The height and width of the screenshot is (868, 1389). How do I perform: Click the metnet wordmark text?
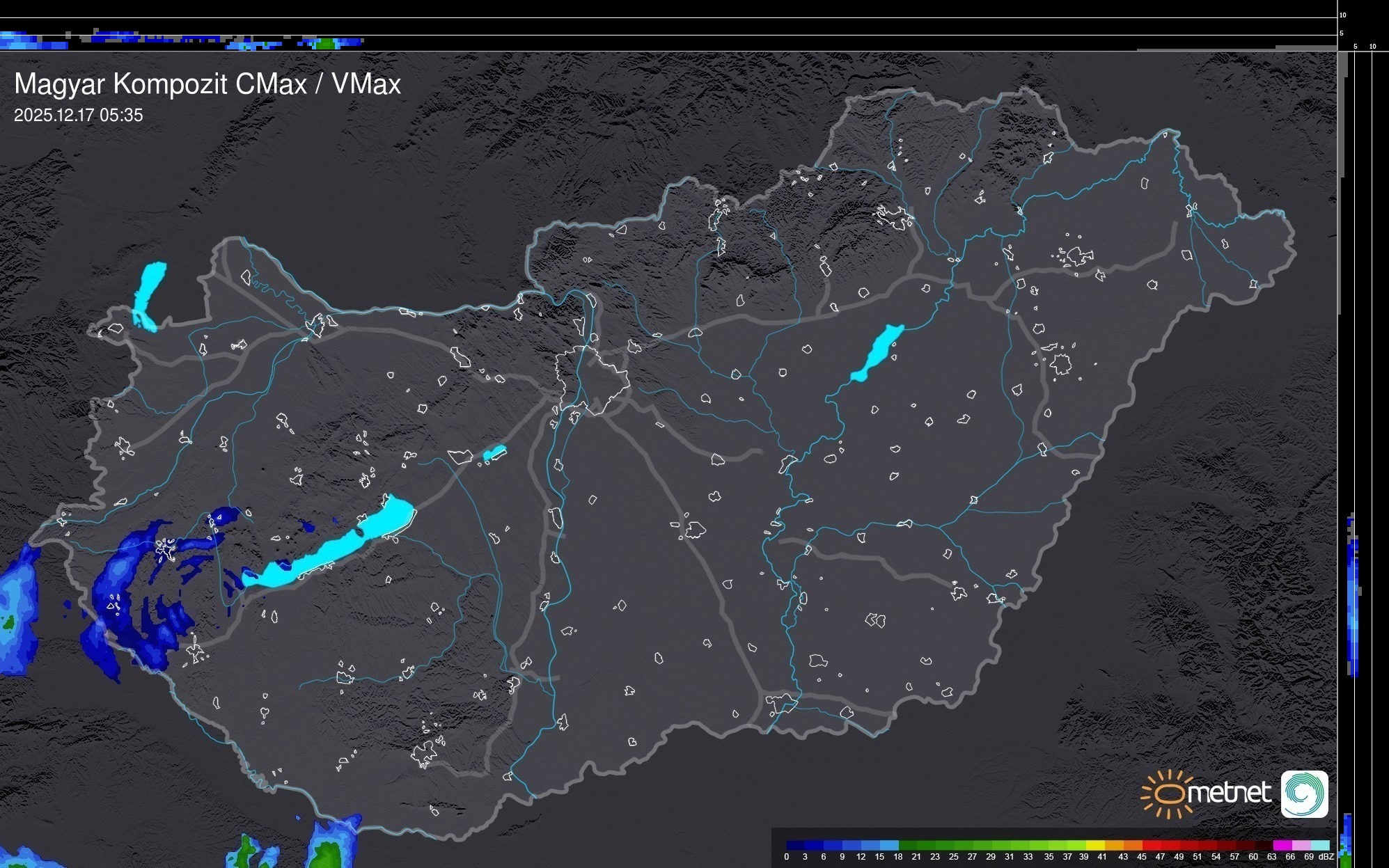point(1229,793)
